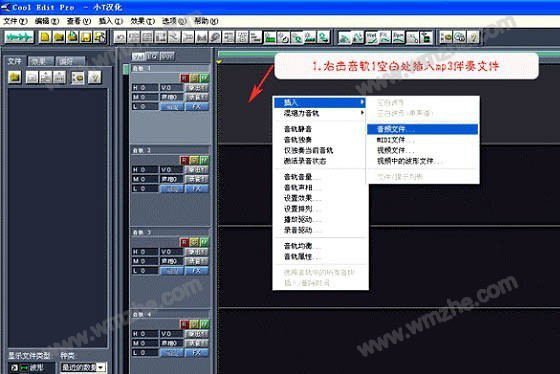Screen dimensions: 560x374
Task: Select 设置效果... in the context menu
Action: 320,198
